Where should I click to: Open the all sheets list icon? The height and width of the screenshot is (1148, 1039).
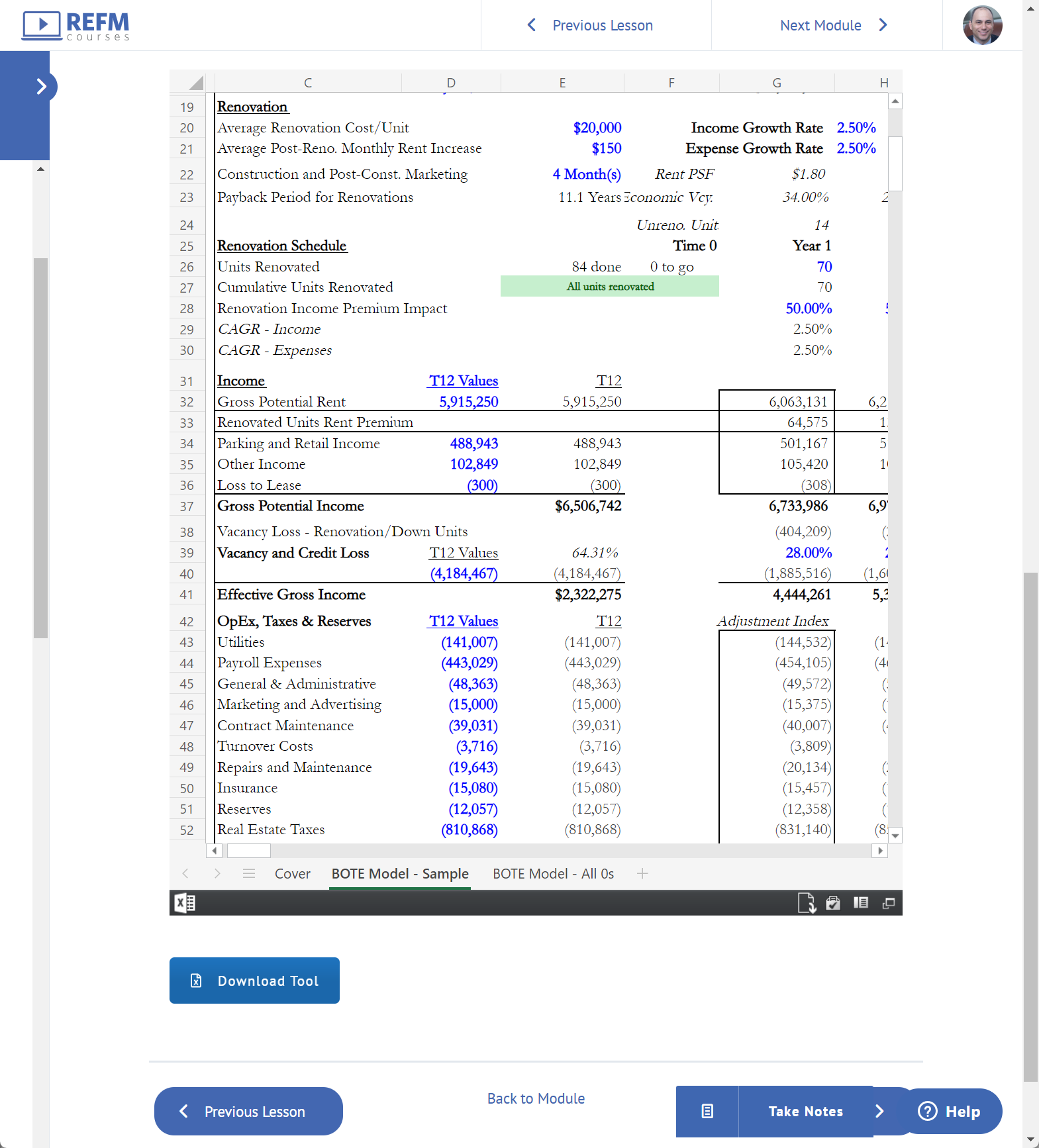[249, 873]
